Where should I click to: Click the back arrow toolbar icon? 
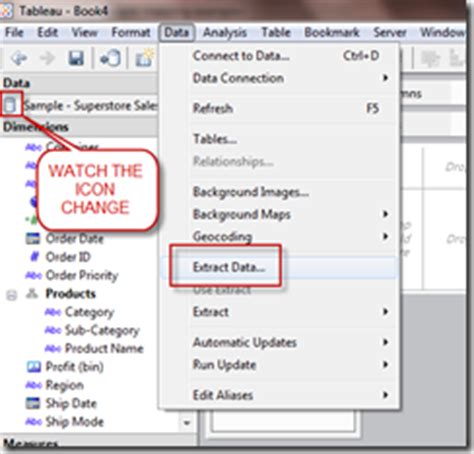[19, 59]
